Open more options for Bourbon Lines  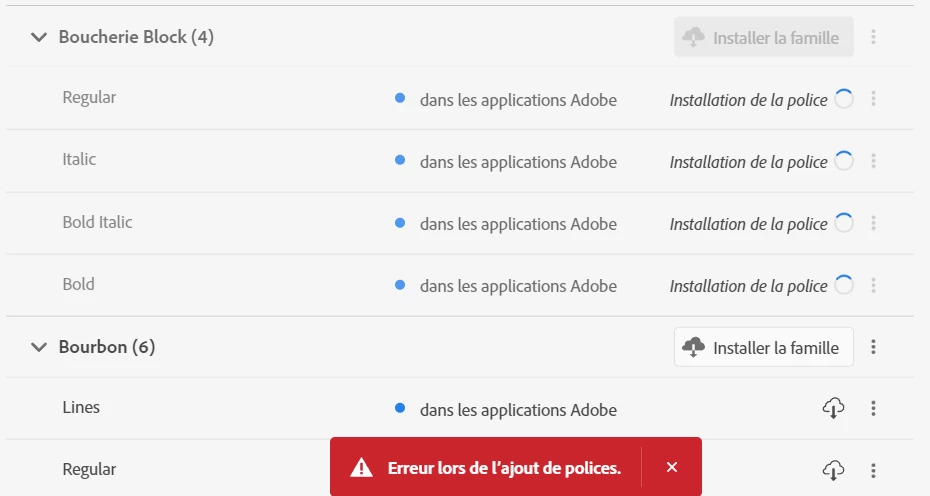click(873, 408)
